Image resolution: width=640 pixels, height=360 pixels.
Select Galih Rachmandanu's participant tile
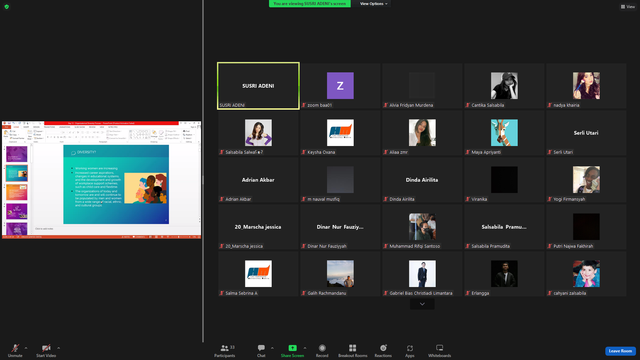point(340,273)
